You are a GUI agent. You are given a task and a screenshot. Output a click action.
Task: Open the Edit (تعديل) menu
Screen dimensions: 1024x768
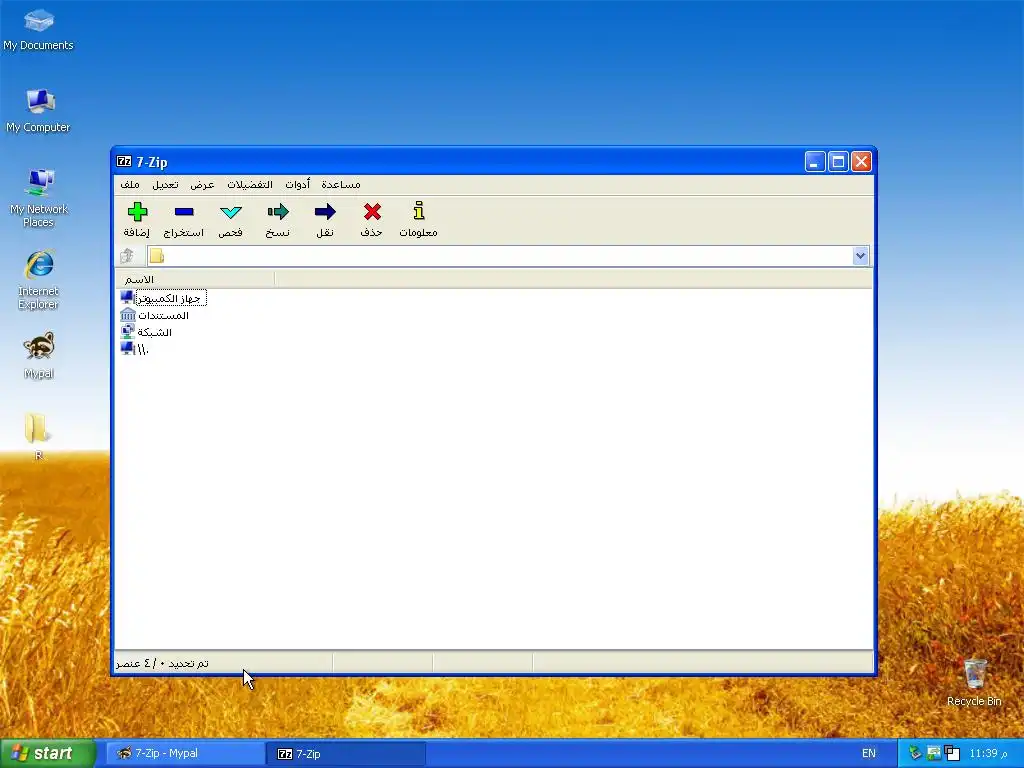(x=165, y=185)
